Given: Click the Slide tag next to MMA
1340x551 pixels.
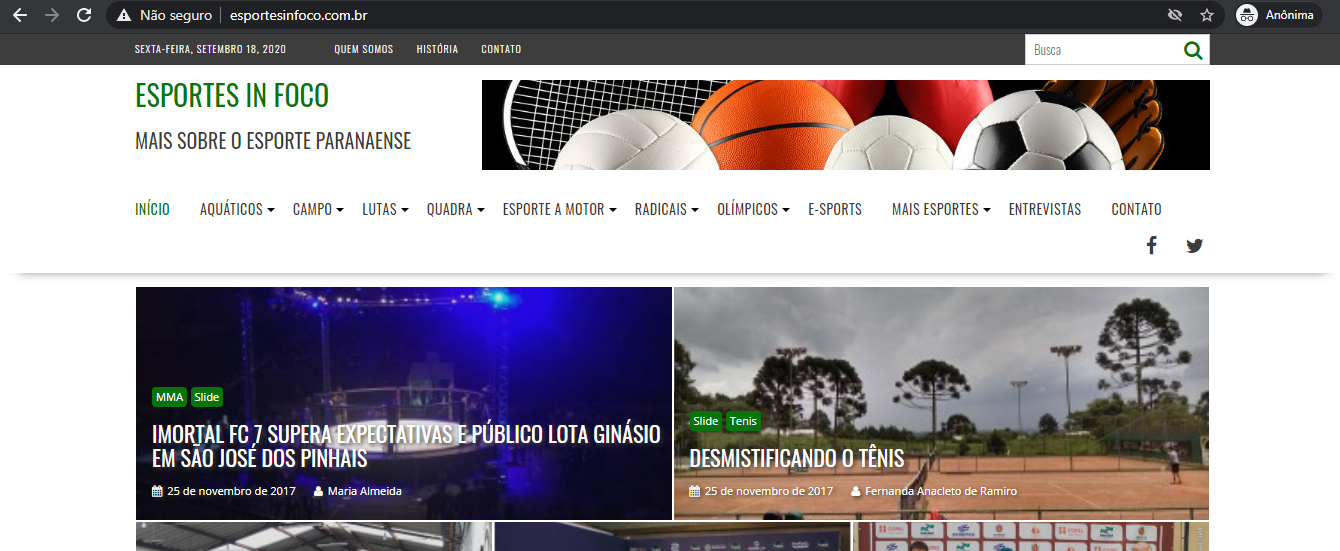Looking at the screenshot, I should point(206,397).
